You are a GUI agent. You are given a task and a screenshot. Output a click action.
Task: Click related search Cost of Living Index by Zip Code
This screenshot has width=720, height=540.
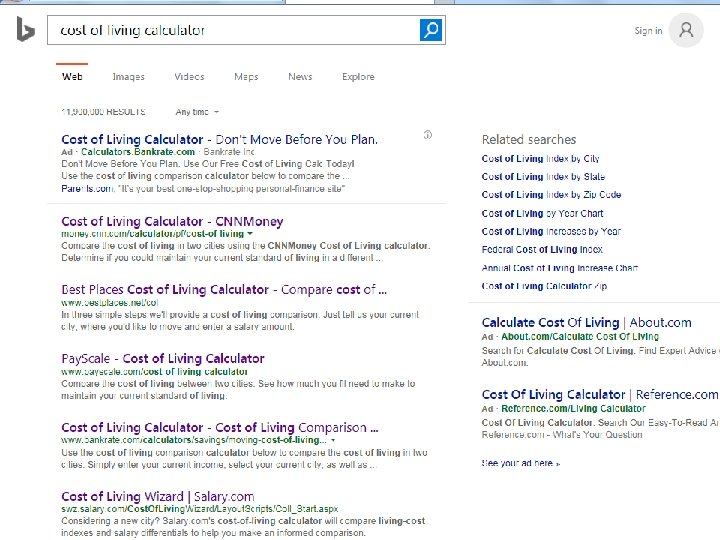click(551, 195)
